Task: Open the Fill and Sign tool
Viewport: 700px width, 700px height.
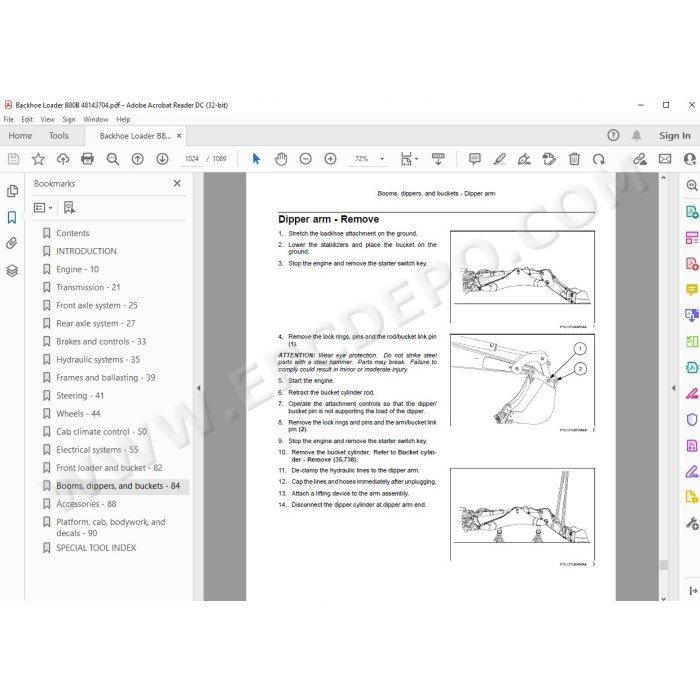Action: point(524,159)
